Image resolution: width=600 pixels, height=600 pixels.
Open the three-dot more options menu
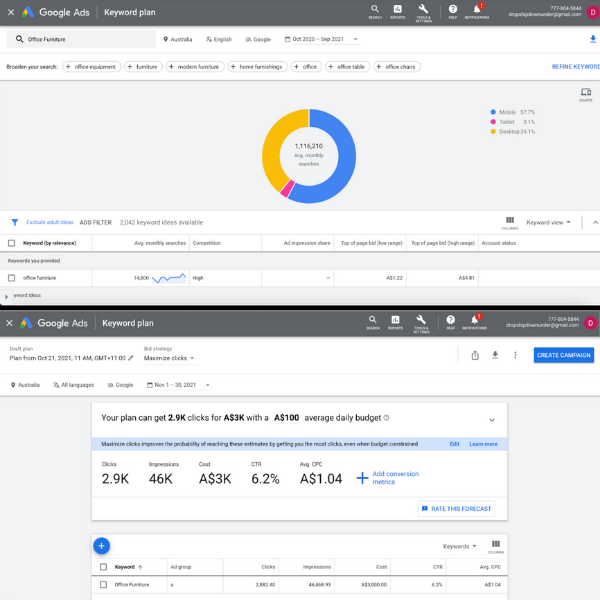pos(515,355)
